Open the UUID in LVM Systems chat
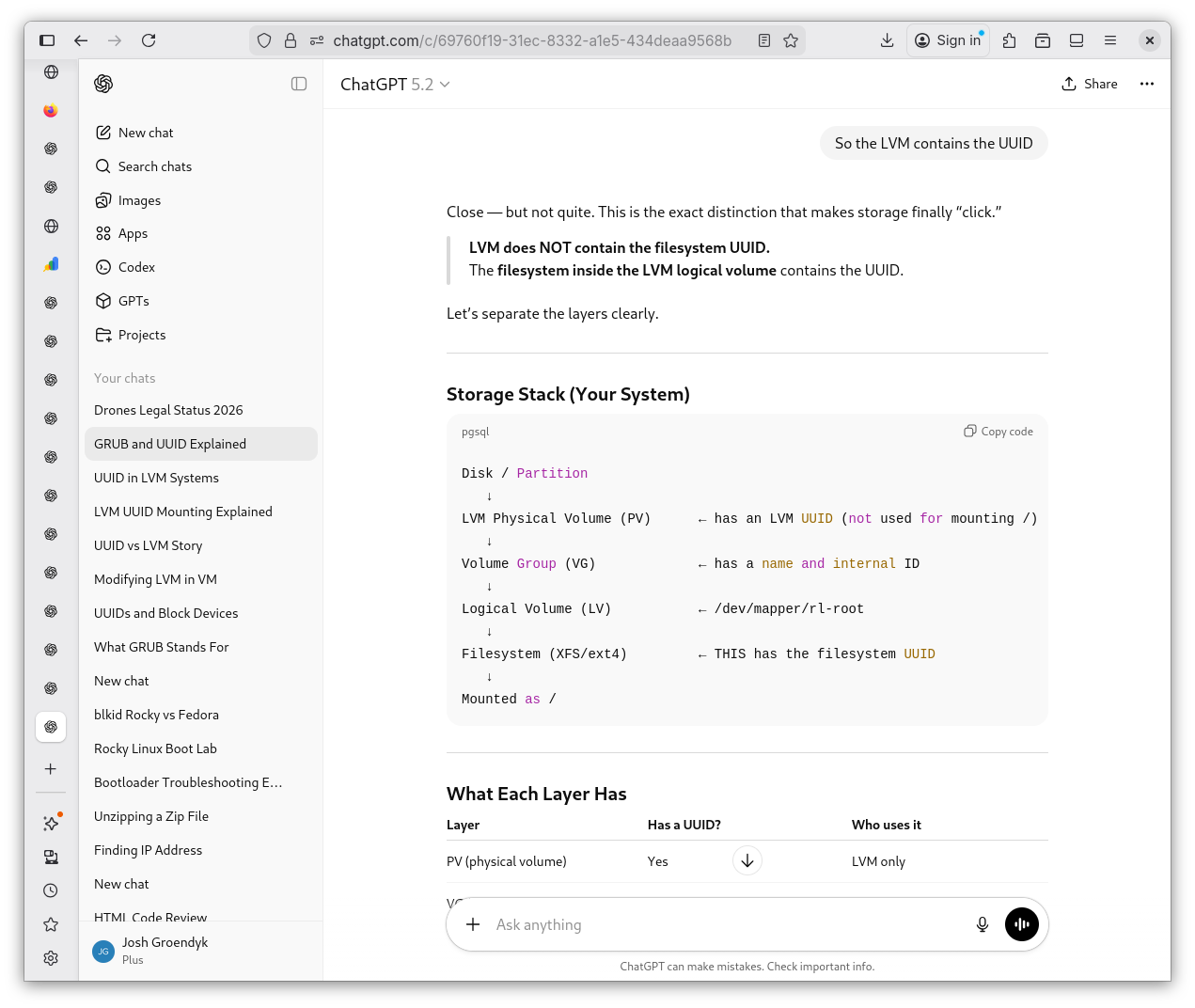This screenshot has height=1008, width=1195. pyautogui.click(x=156, y=478)
